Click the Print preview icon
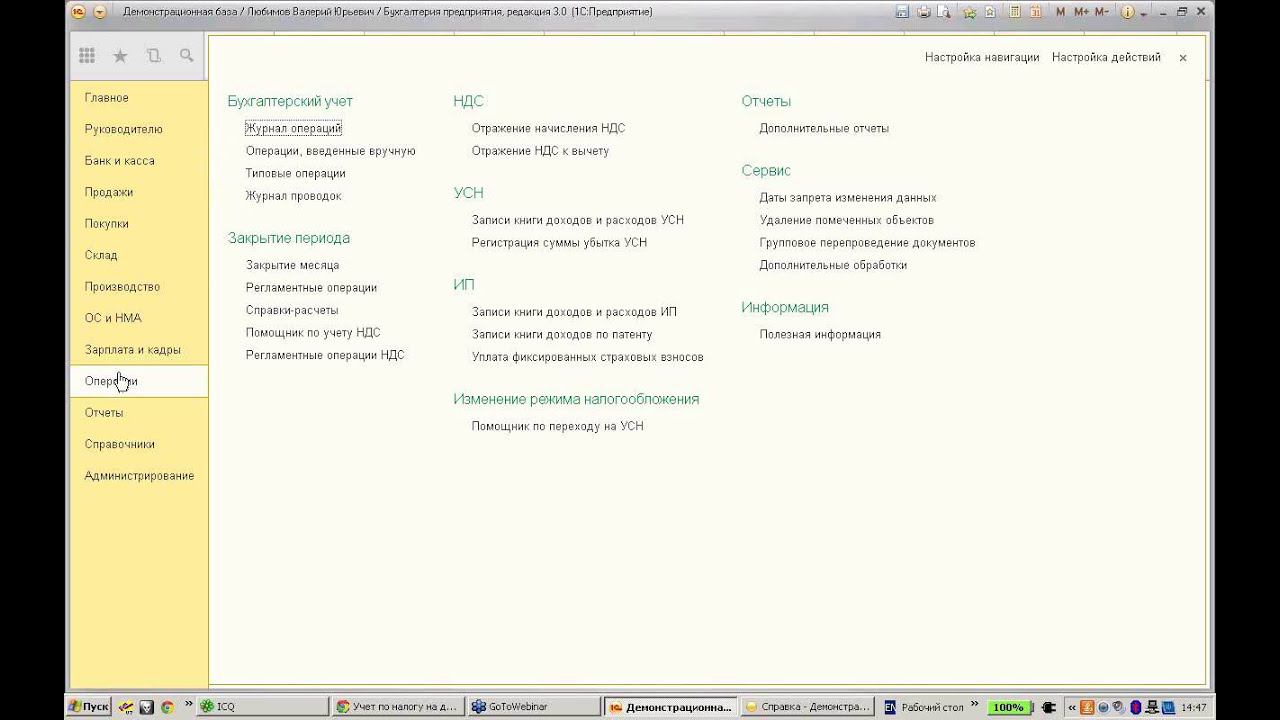Screen dimensions: 1280x720 point(944,12)
